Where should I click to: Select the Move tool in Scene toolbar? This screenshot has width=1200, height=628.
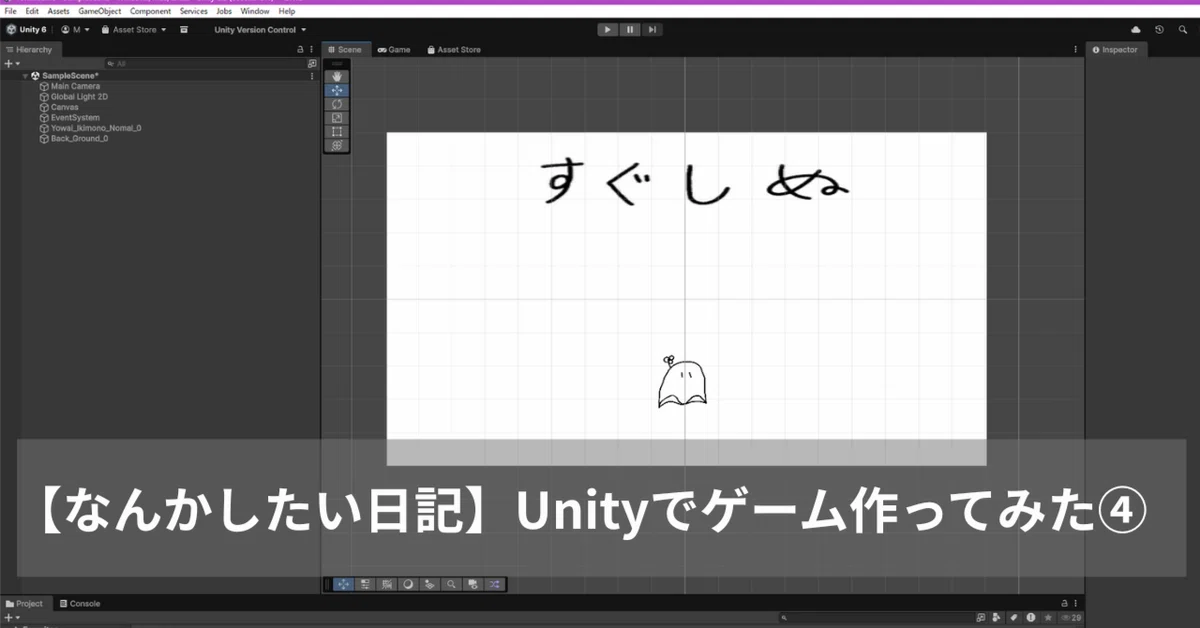coord(337,90)
